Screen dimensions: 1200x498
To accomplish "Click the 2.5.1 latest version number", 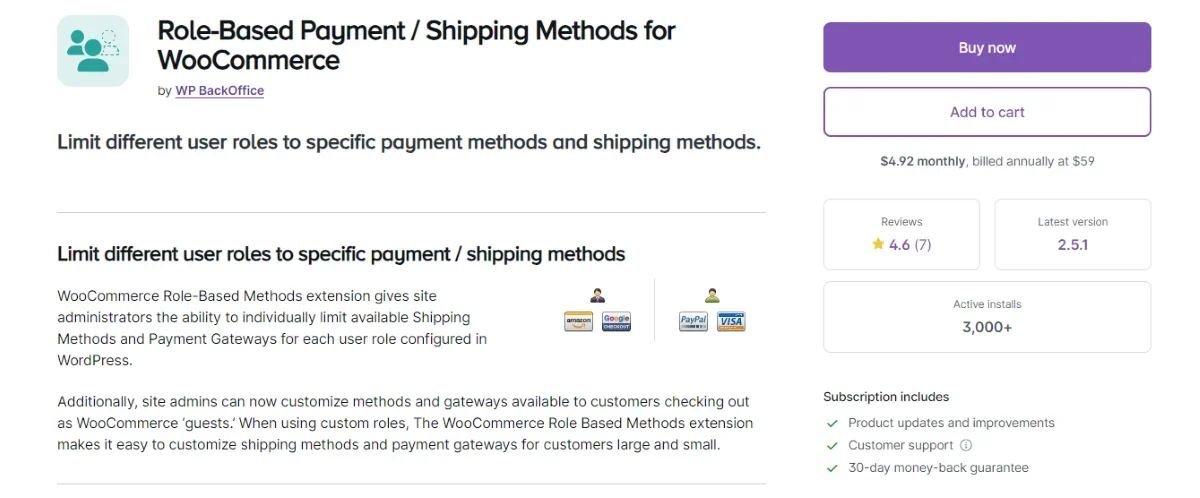I will [x=1072, y=244].
